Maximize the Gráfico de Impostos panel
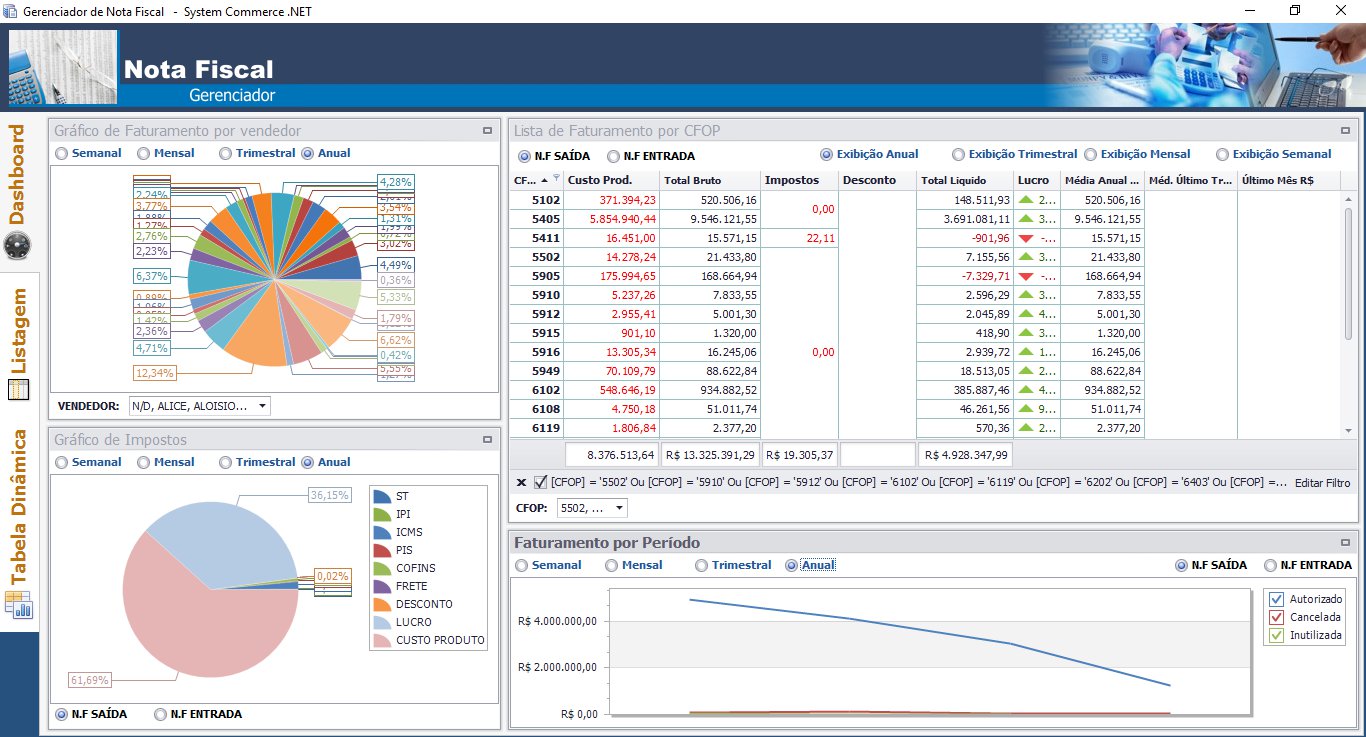1366x737 pixels. pos(487,439)
